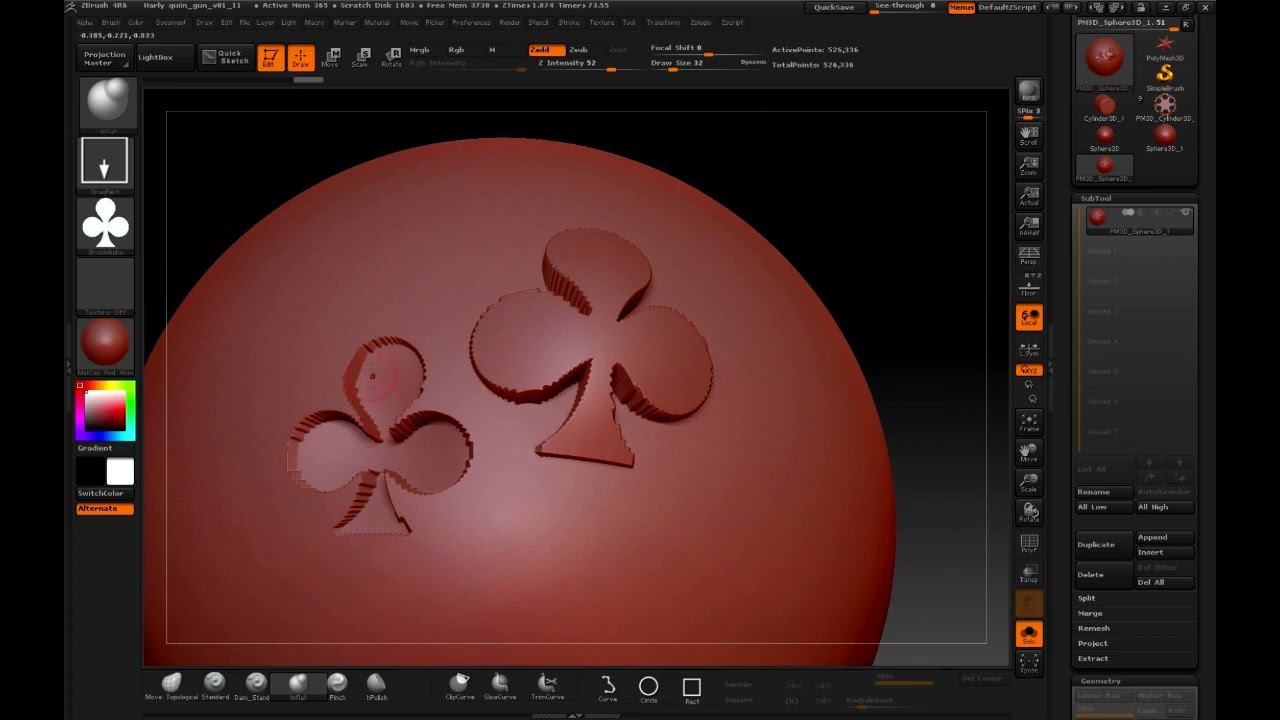This screenshot has width=1280, height=720.
Task: Expand the Geometry sub-palette
Action: click(1101, 681)
